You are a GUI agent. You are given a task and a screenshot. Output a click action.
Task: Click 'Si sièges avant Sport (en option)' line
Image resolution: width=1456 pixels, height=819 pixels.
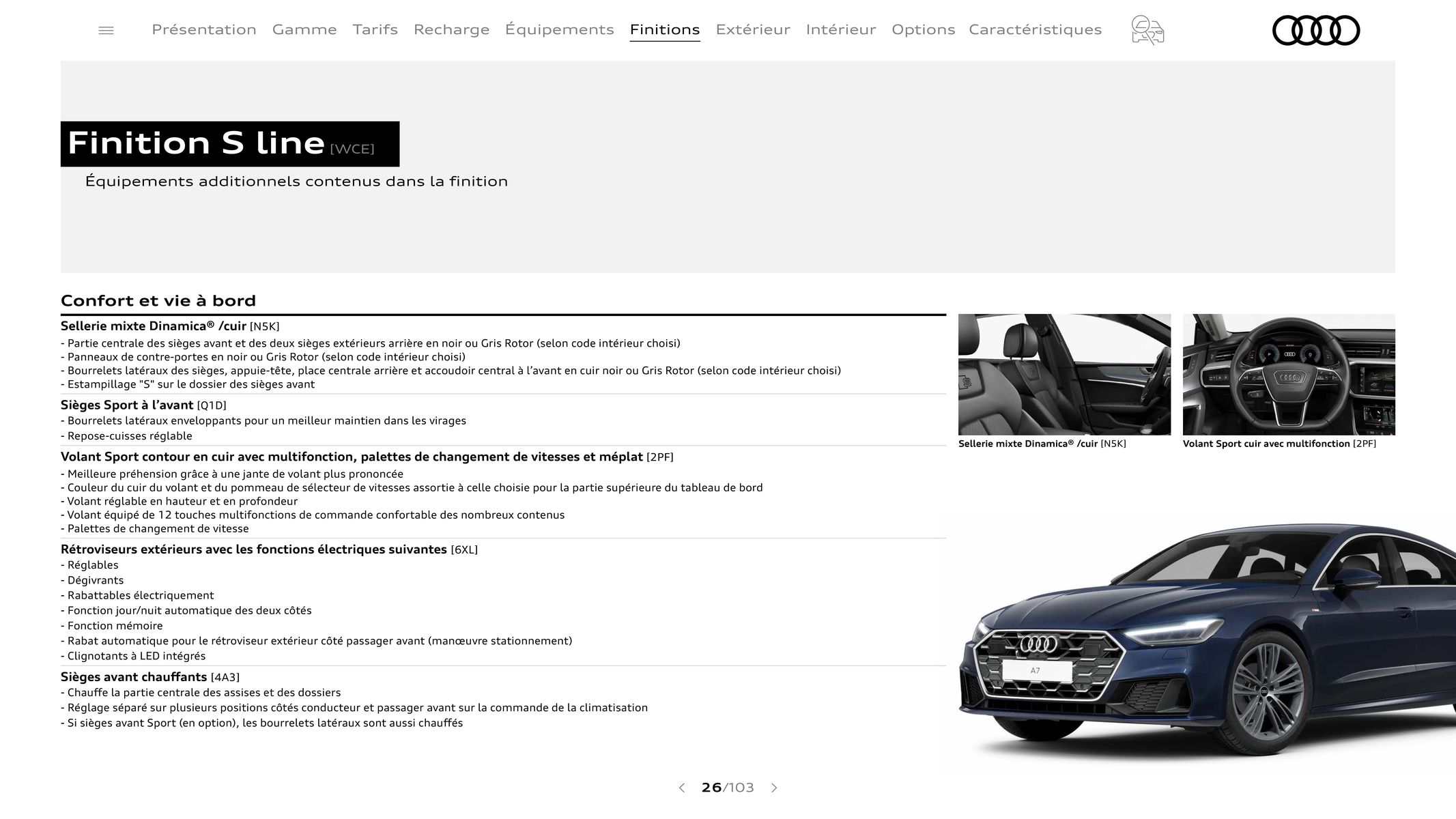261,723
